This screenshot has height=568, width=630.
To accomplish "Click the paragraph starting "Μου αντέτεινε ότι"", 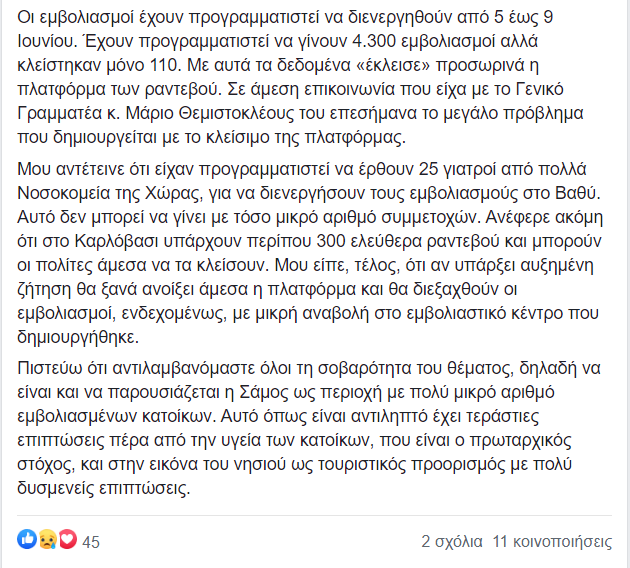I will click(310, 253).
